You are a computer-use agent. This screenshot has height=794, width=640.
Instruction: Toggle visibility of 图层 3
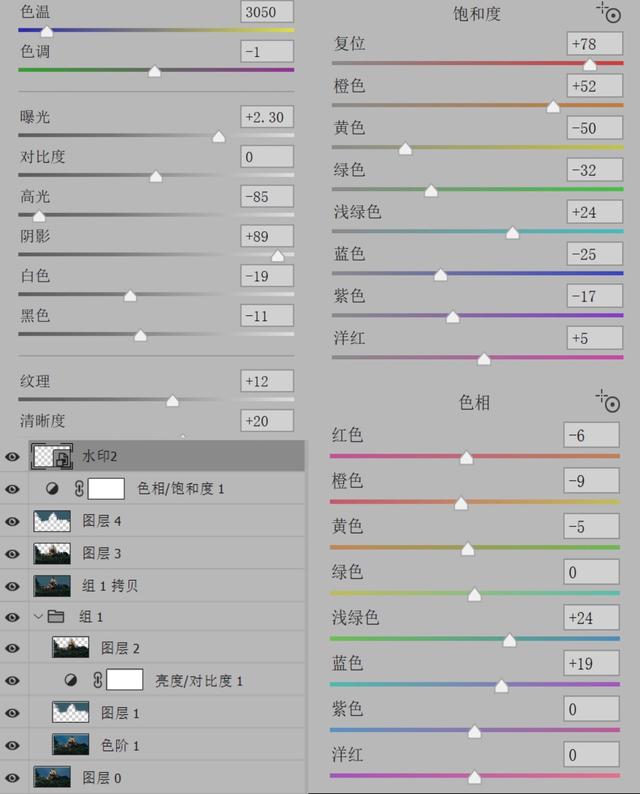point(12,554)
